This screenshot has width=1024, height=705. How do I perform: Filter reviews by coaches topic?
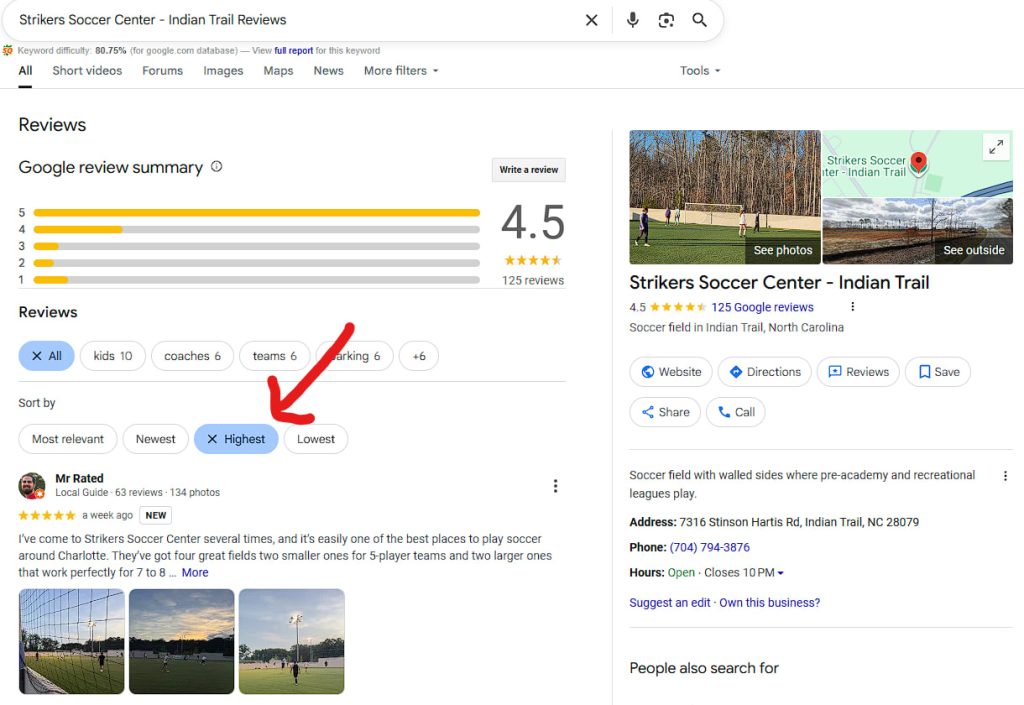(x=192, y=356)
